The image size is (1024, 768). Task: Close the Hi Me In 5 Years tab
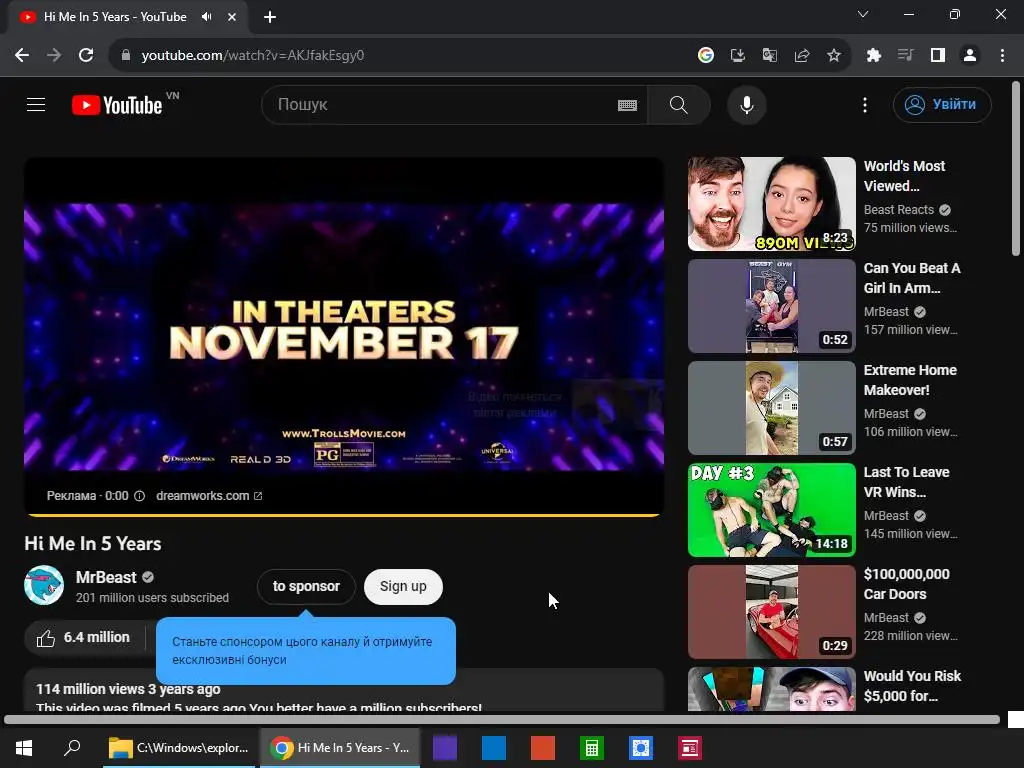(232, 17)
